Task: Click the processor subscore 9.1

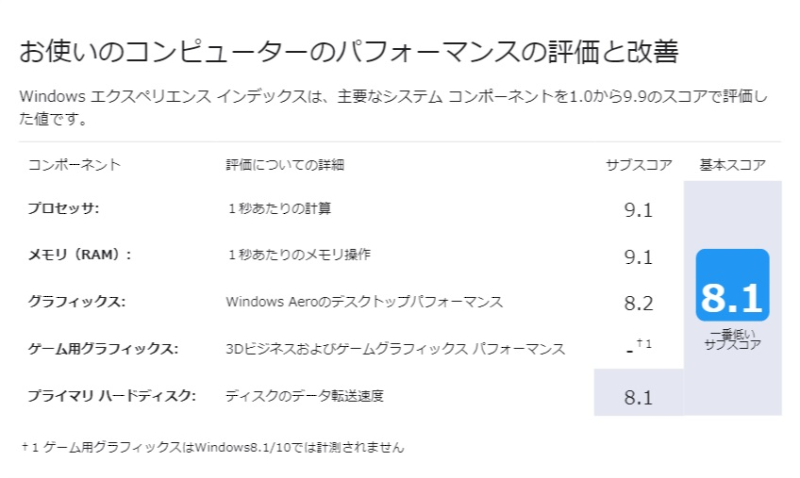Action: (x=638, y=210)
